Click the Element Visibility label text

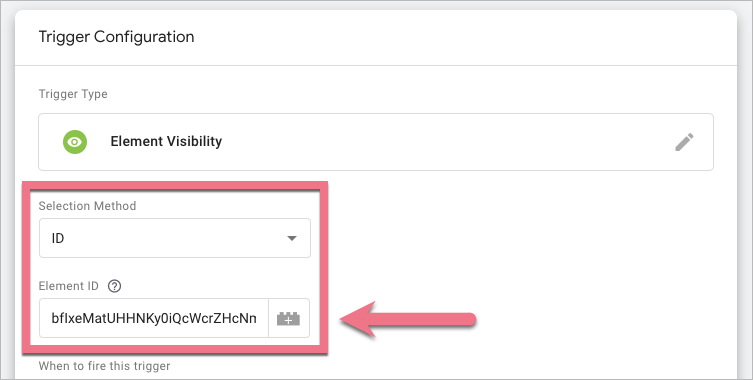coord(166,142)
